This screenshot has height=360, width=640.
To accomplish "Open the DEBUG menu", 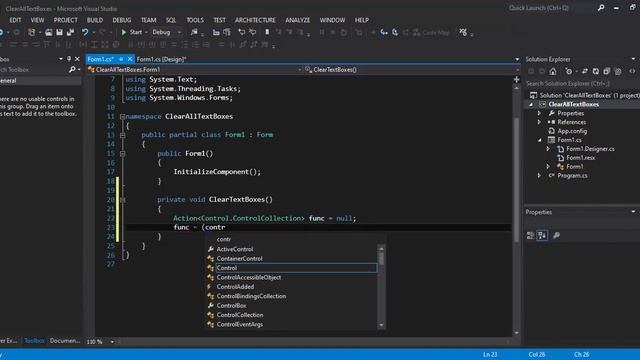I will click(122, 20).
